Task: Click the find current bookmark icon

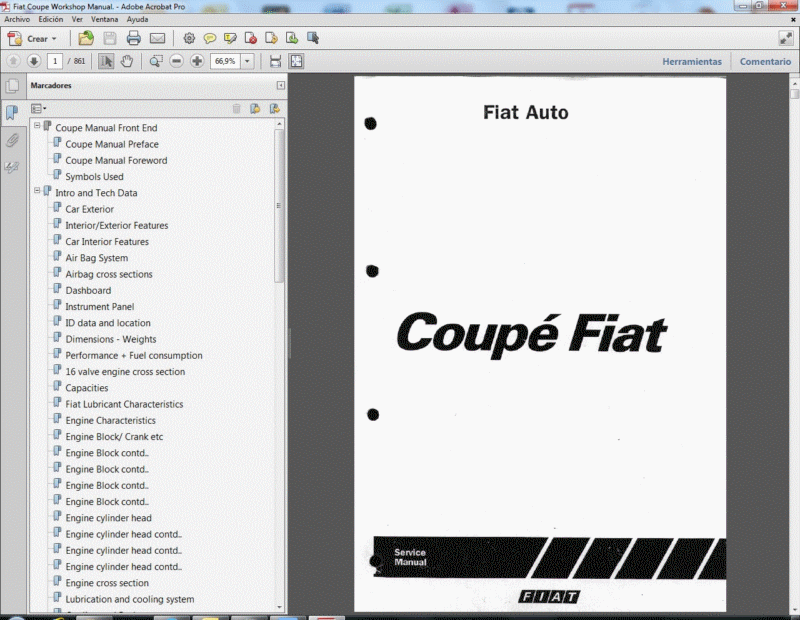Action: point(274,109)
